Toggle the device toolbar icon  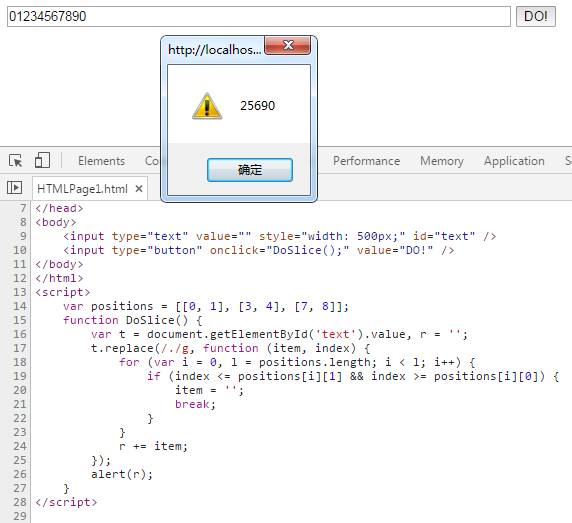coord(42,160)
